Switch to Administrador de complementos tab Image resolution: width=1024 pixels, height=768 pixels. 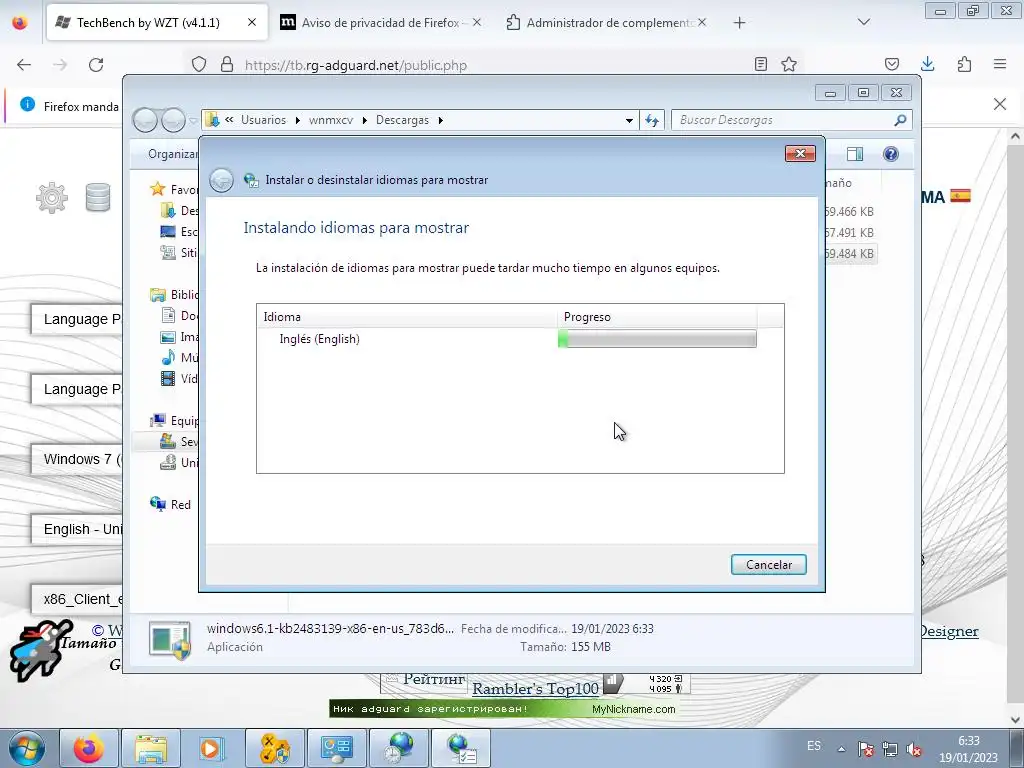pos(607,22)
